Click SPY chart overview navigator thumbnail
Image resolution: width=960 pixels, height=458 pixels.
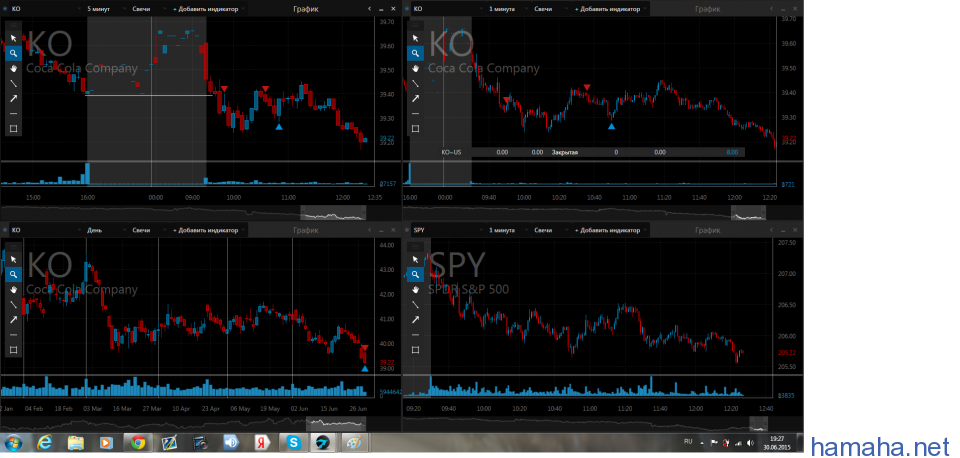coord(759,424)
